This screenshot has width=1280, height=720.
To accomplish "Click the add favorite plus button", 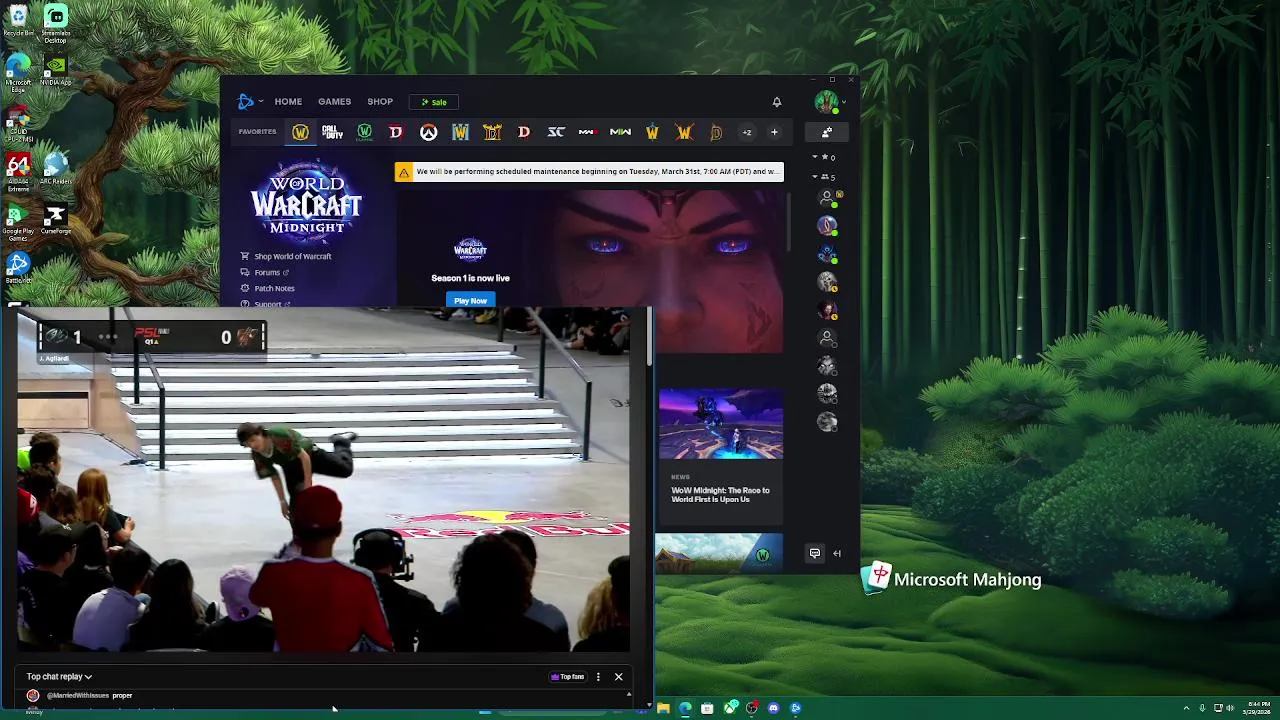I will pyautogui.click(x=774, y=132).
